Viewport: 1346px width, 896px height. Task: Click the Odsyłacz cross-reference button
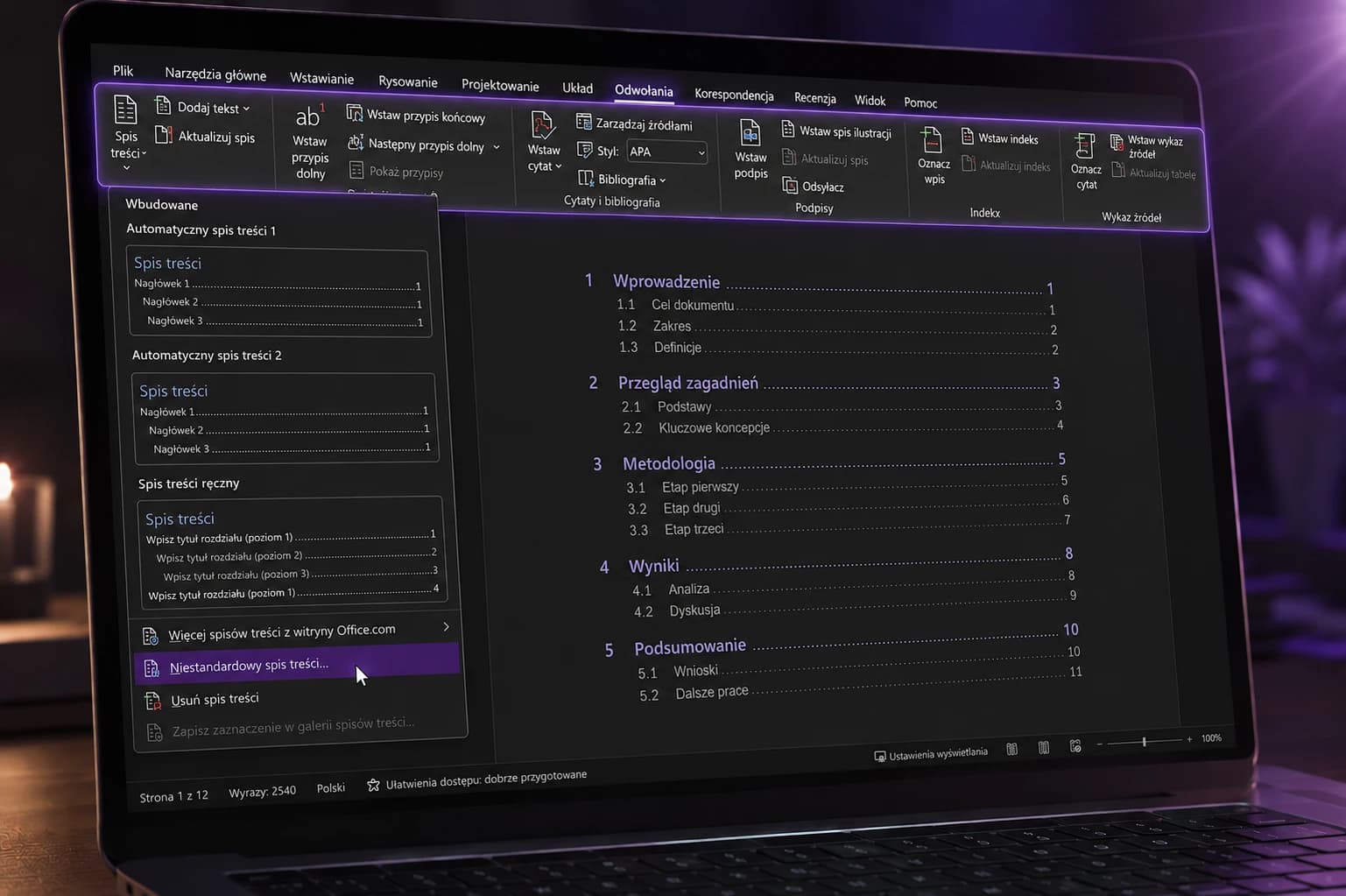(x=814, y=186)
